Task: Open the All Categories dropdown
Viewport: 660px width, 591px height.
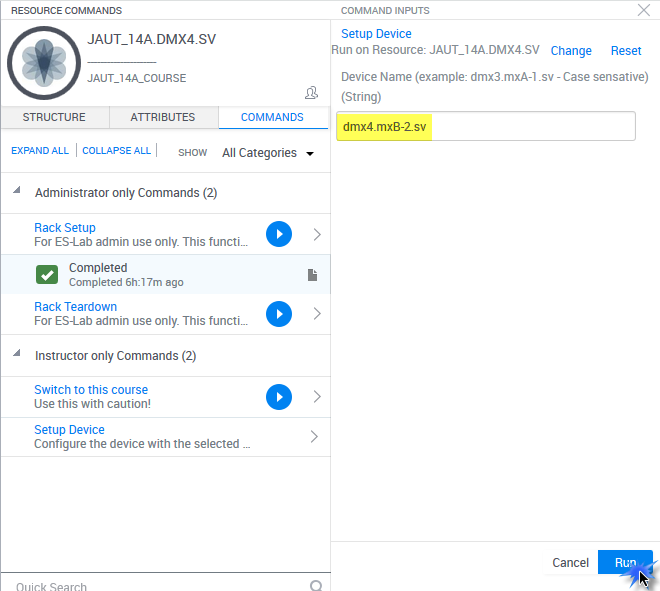Action: (x=267, y=153)
